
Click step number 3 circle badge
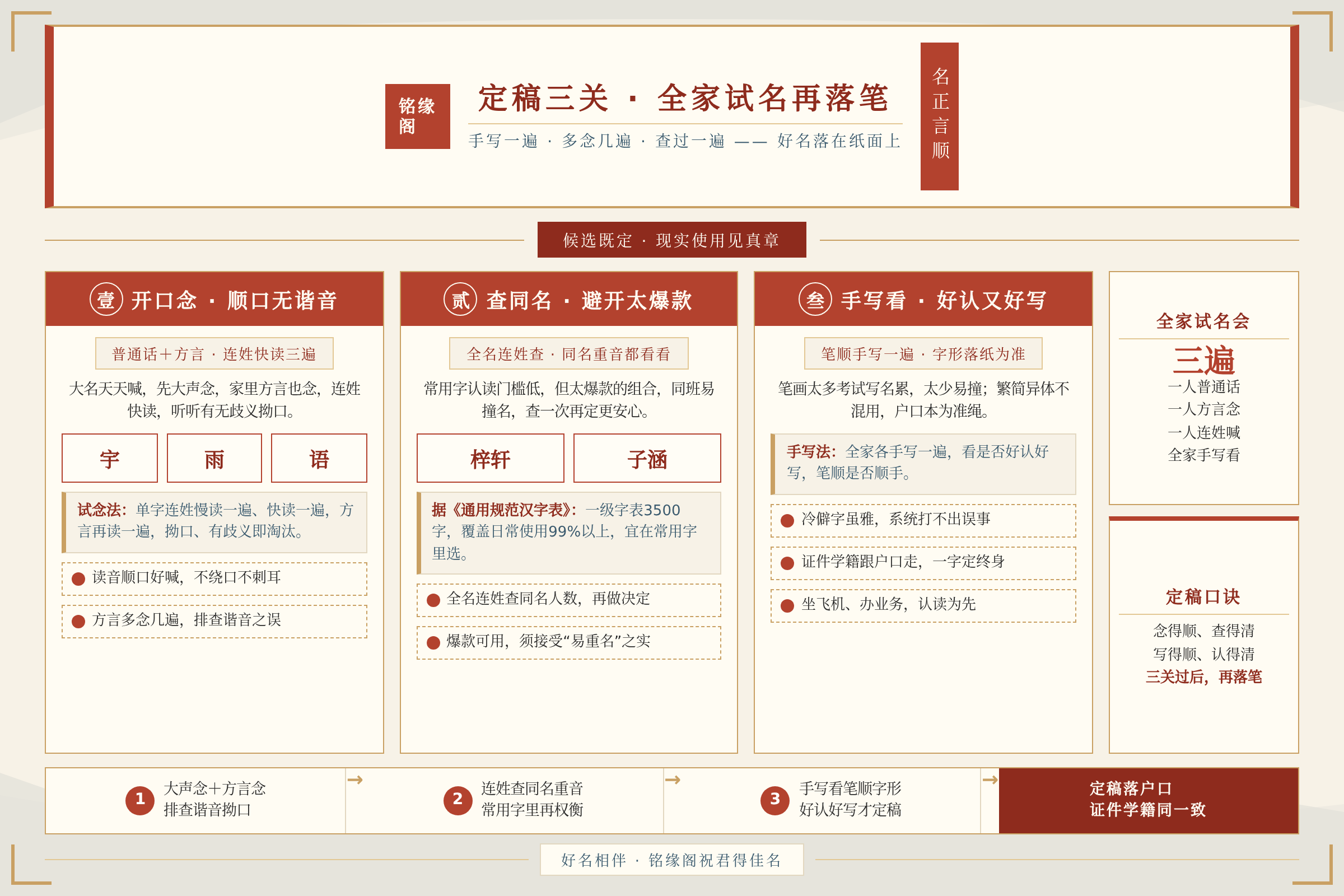pos(775,801)
